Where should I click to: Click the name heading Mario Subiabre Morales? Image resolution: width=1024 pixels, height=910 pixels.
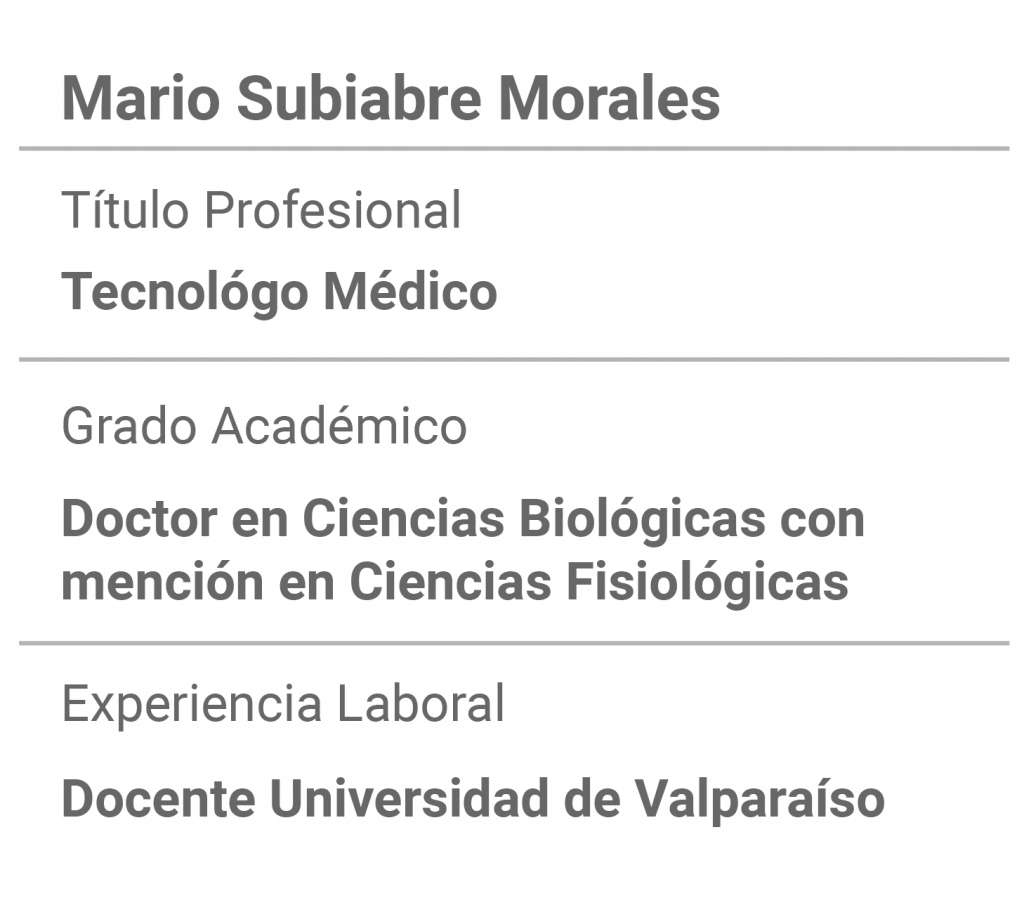(391, 99)
